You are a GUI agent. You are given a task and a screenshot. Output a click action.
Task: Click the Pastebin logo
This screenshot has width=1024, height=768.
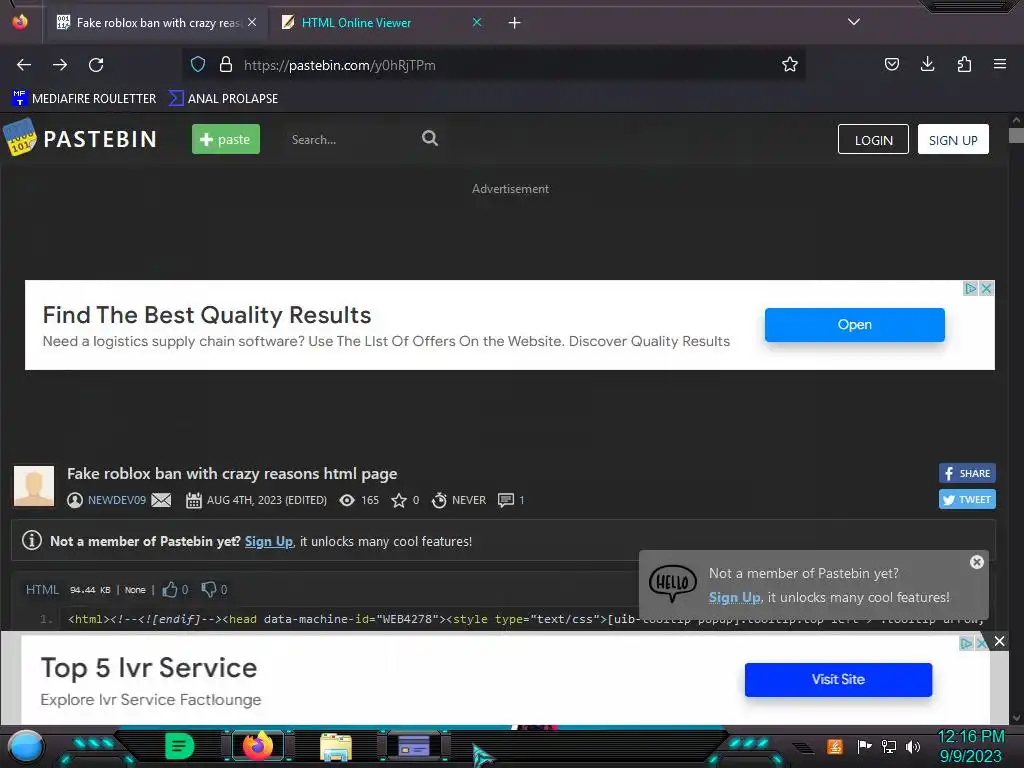(x=80, y=138)
